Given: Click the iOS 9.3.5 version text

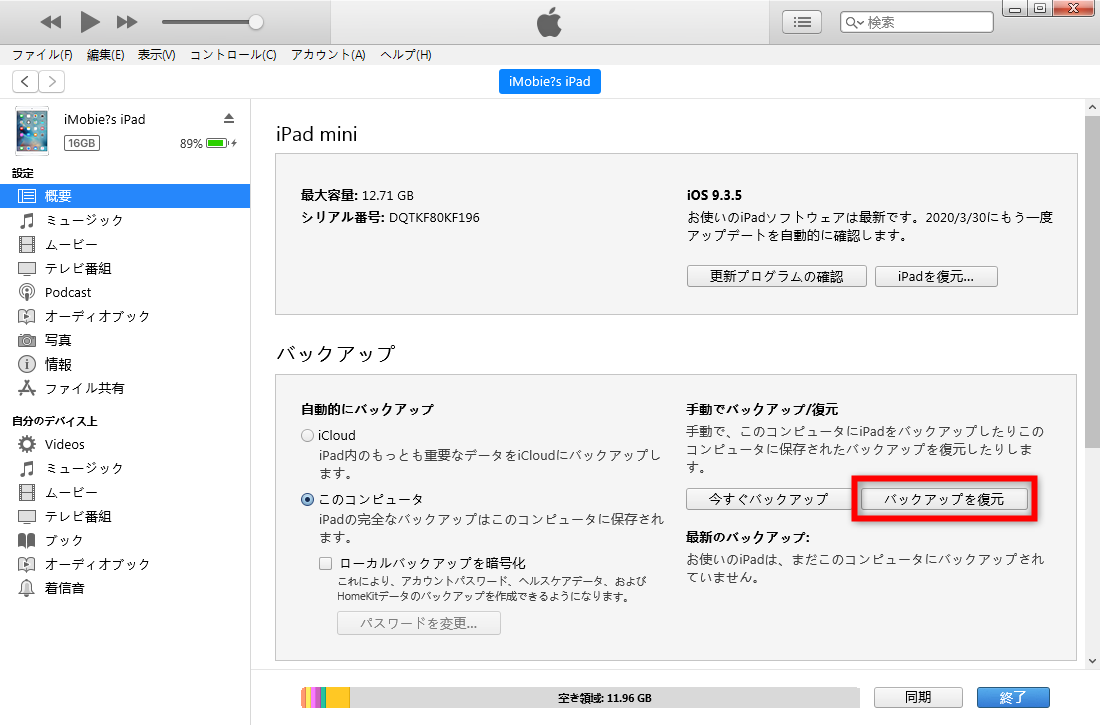Looking at the screenshot, I should tap(714, 195).
